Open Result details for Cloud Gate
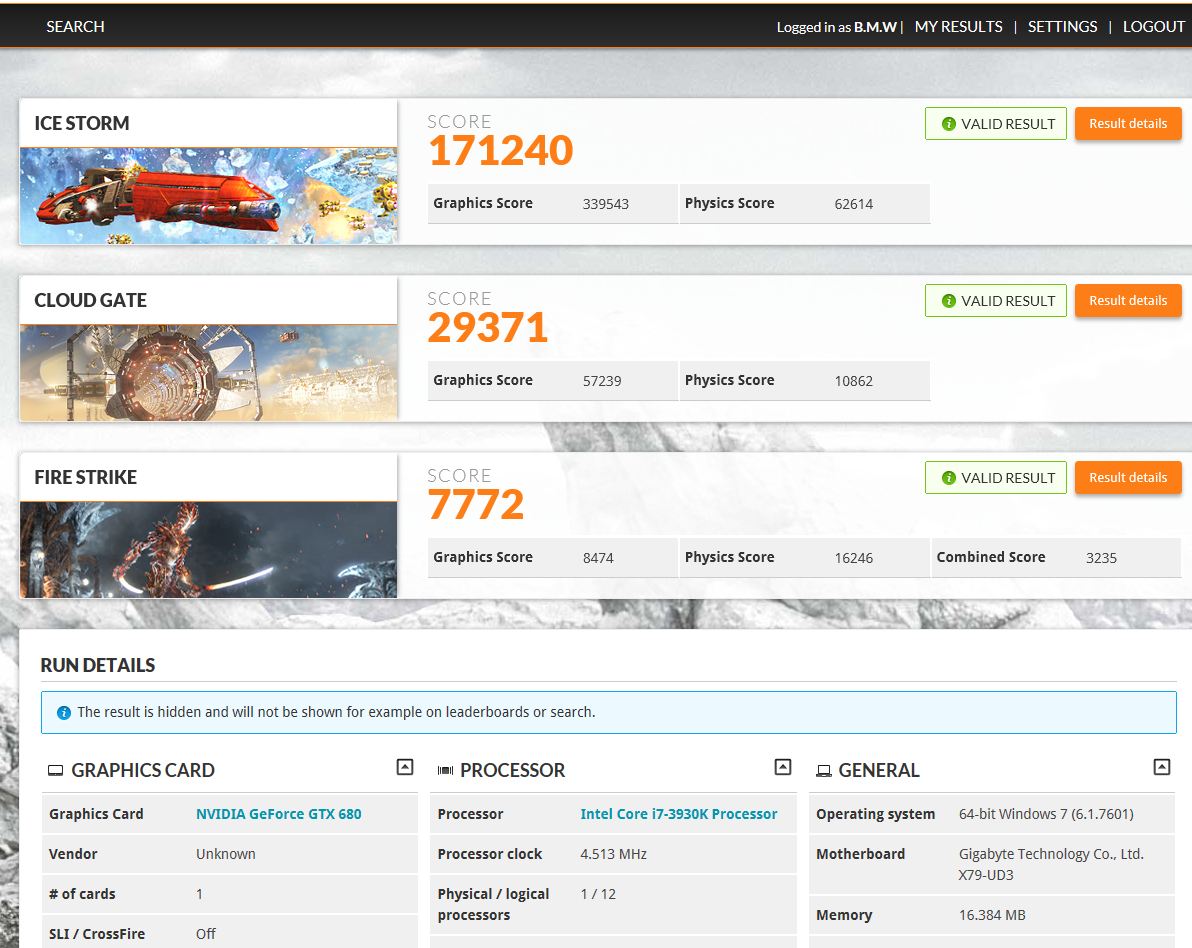Screen dimensions: 1192x948 pyautogui.click(x=1128, y=300)
